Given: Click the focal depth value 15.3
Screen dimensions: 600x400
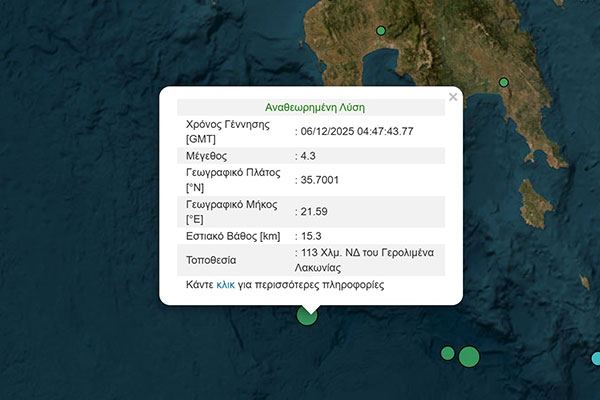Looking at the screenshot, I should click(x=312, y=236).
